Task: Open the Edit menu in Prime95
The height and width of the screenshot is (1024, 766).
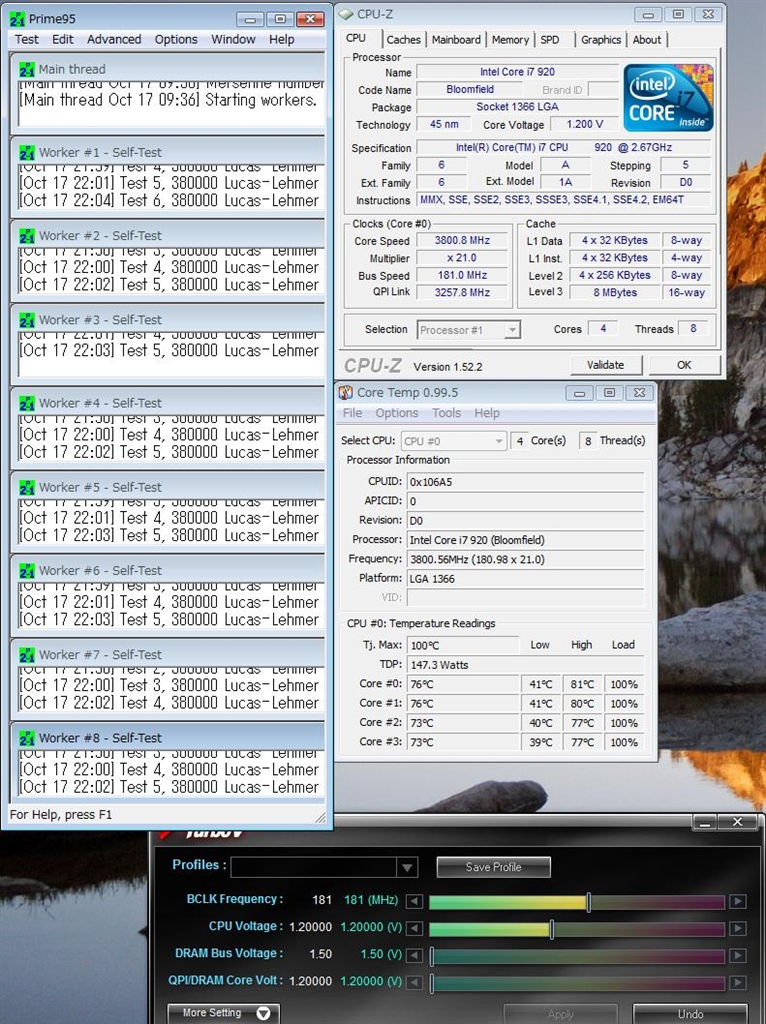Action: point(63,39)
